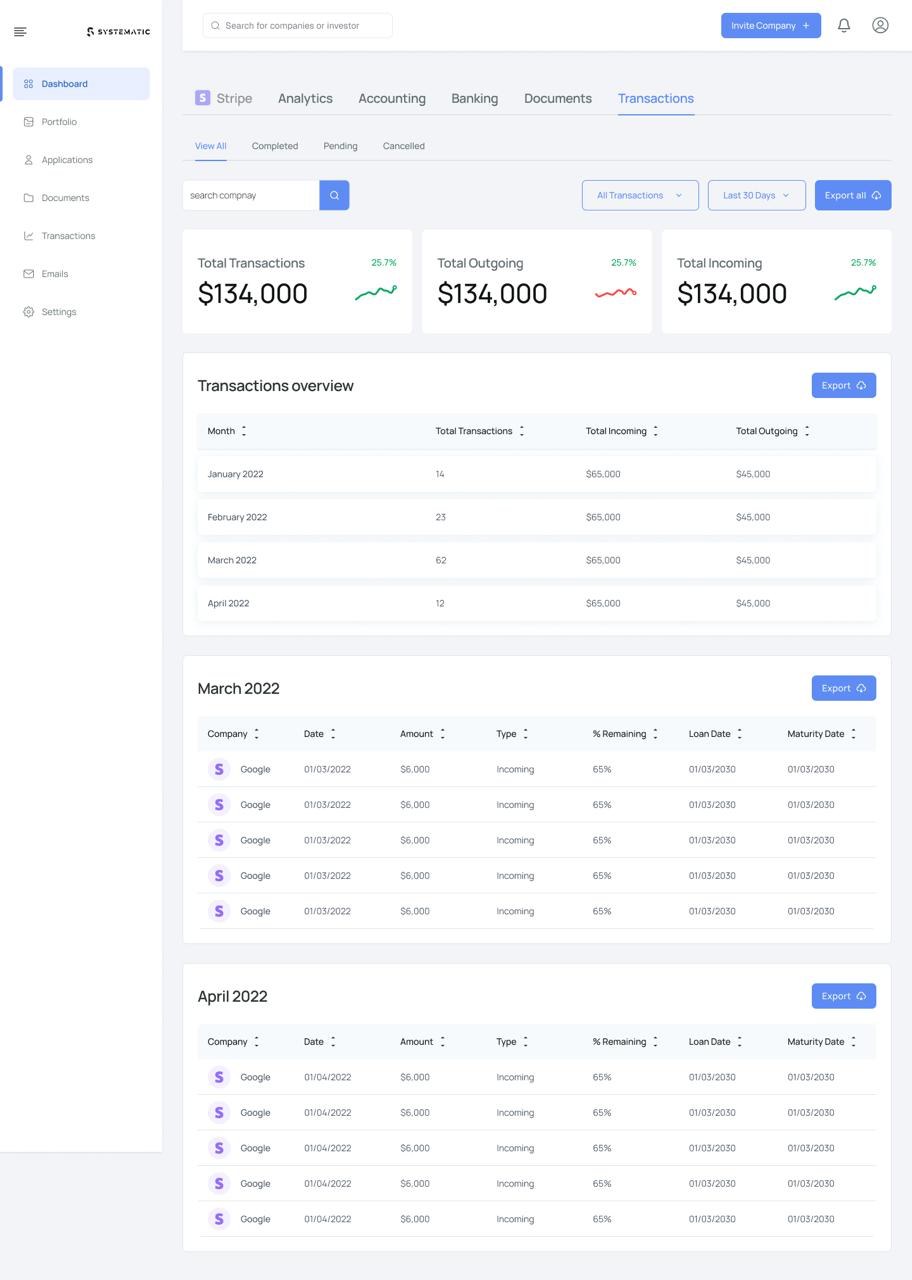Go to Dashboard in the sidebar
The image size is (912, 1280).
coord(81,84)
